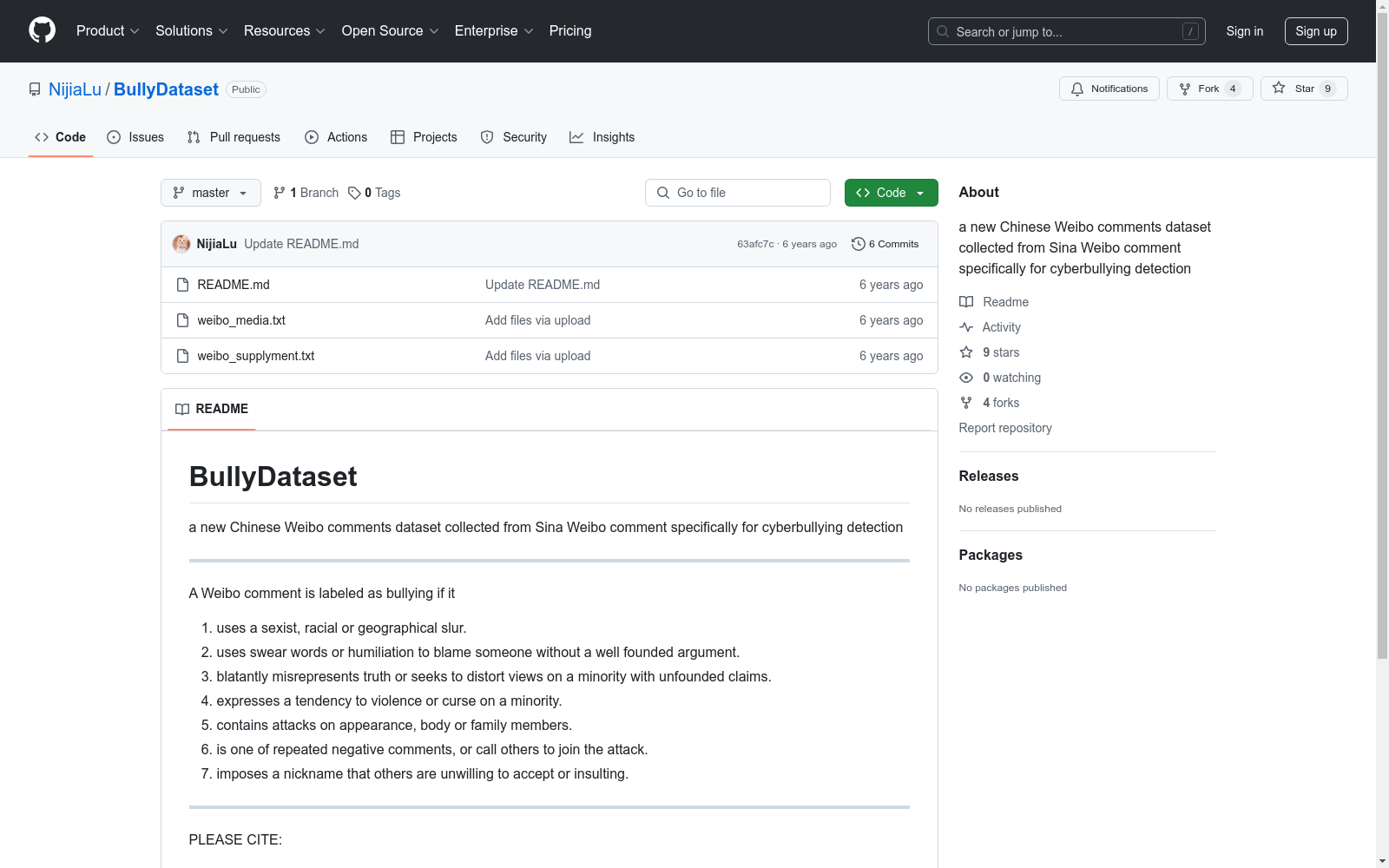Click the book icon in README tab
This screenshot has width=1389, height=868.
tap(182, 409)
